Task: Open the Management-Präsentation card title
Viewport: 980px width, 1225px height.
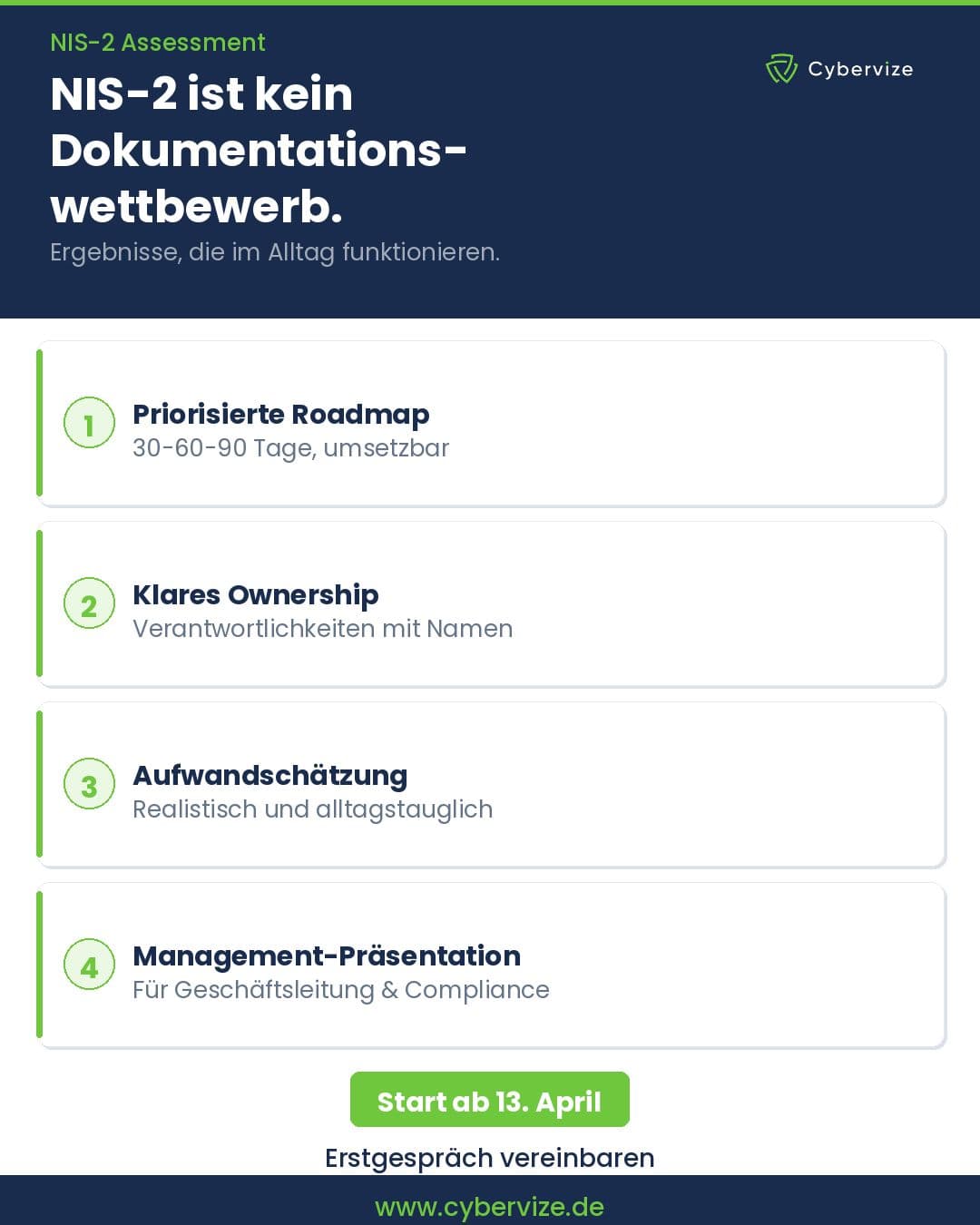Action: [x=326, y=955]
